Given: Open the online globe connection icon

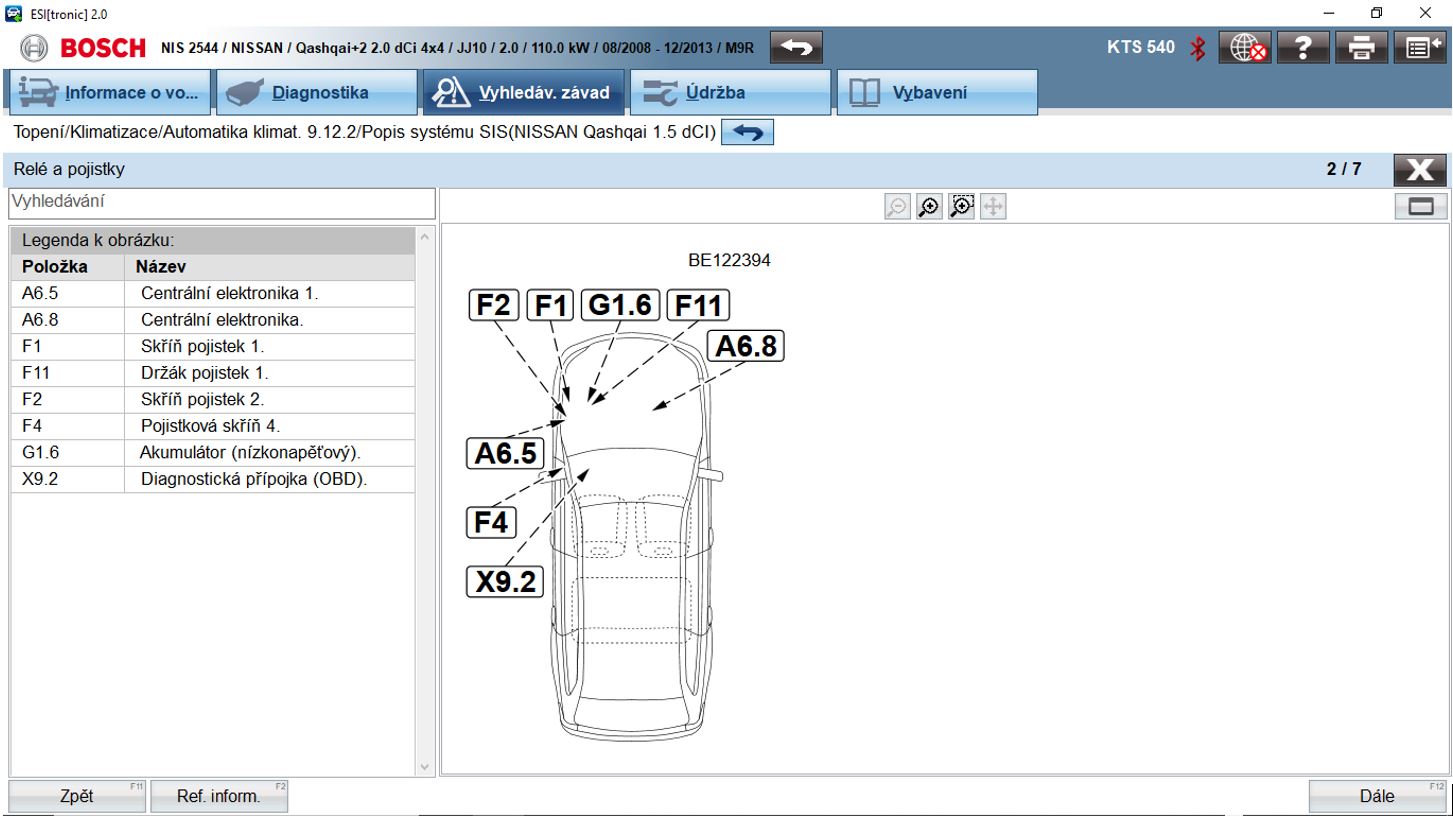Looking at the screenshot, I should (1246, 48).
